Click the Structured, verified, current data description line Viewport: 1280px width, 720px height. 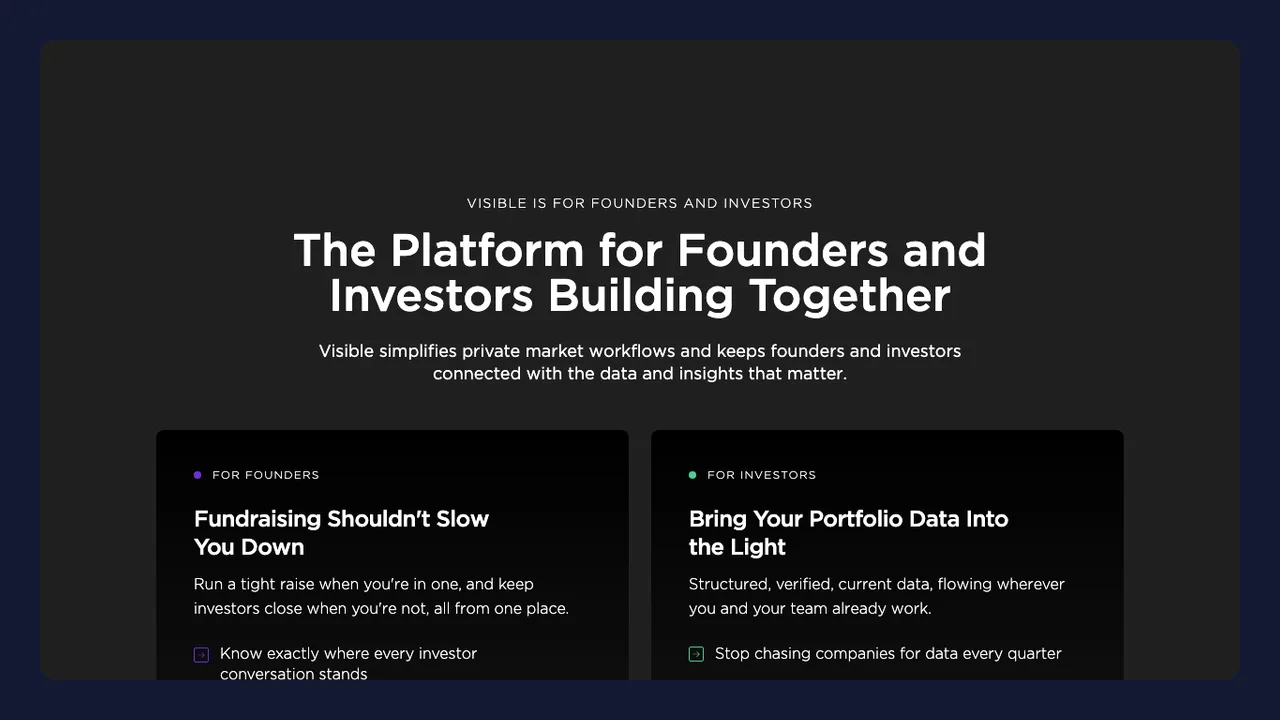coord(877,584)
